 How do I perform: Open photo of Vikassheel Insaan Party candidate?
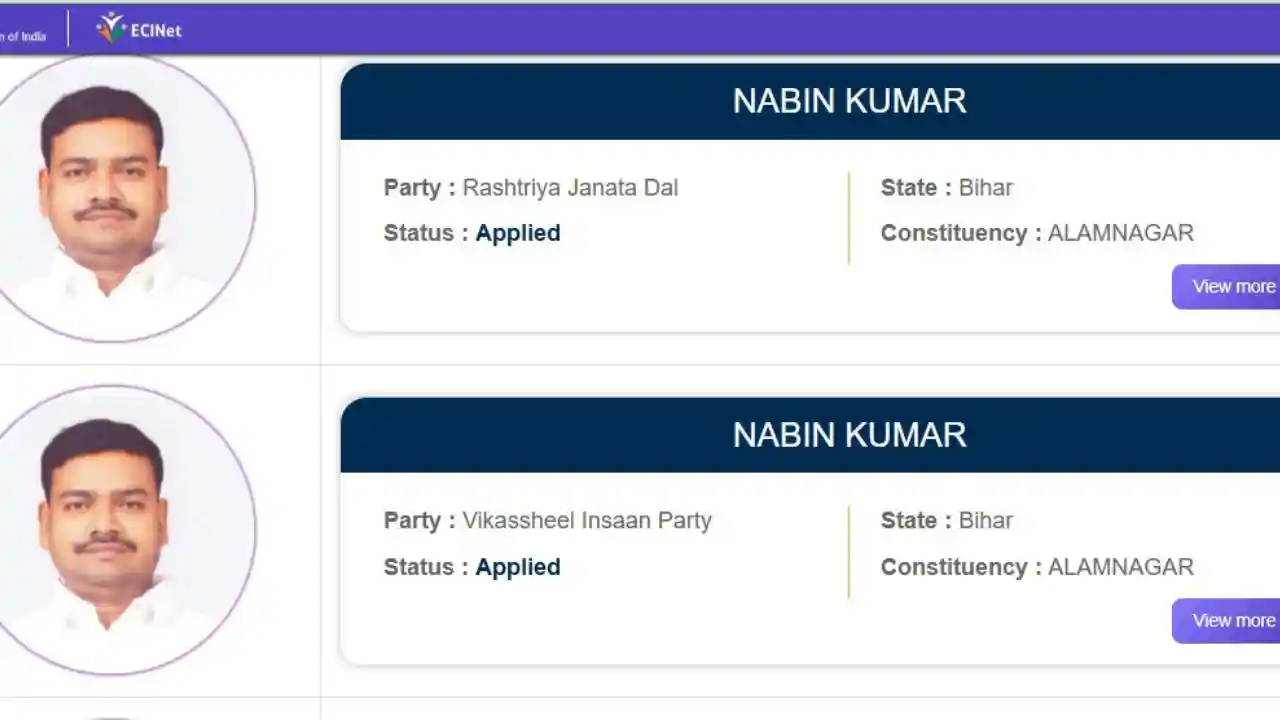click(x=110, y=530)
